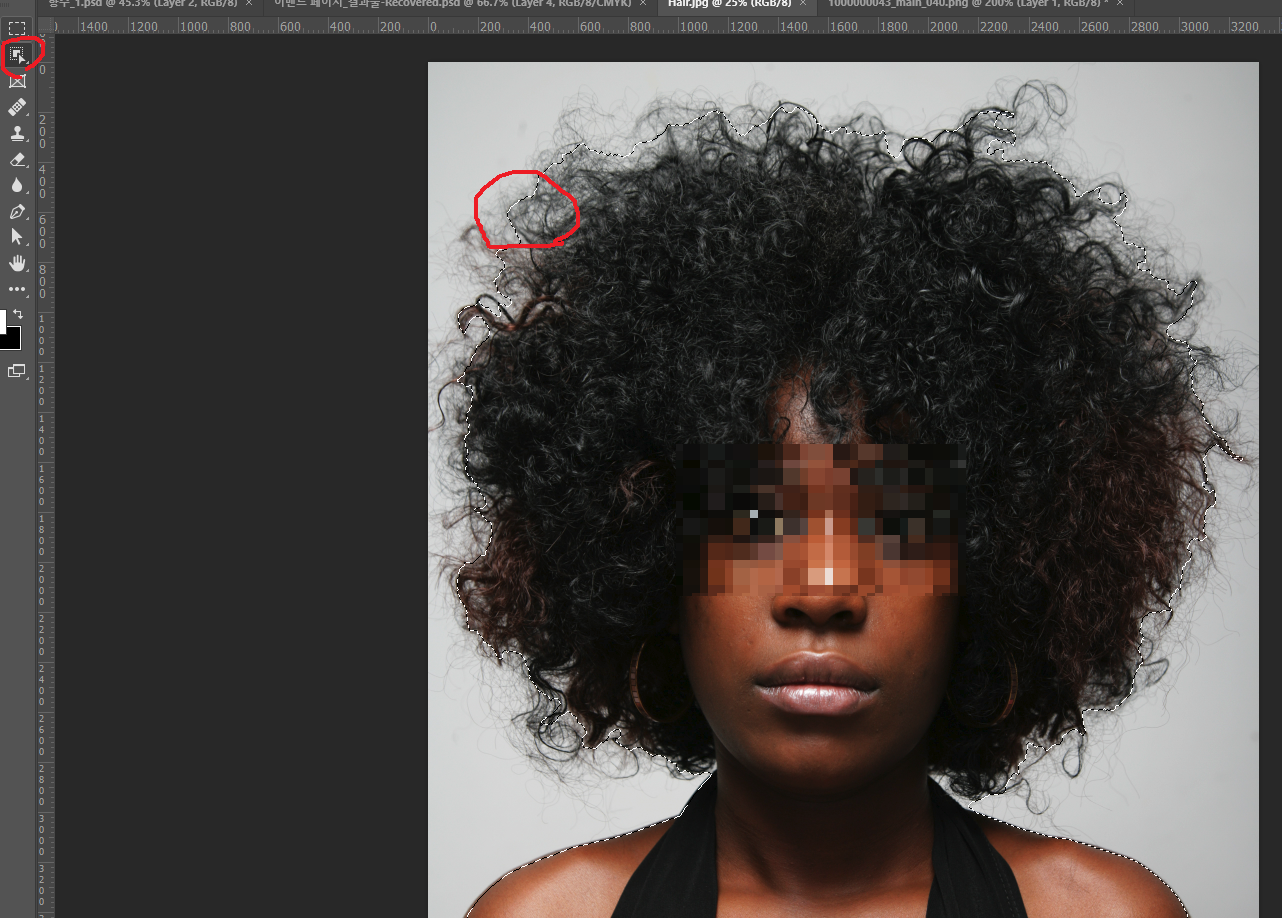Click the ruler origin corner box

(x=45, y=25)
